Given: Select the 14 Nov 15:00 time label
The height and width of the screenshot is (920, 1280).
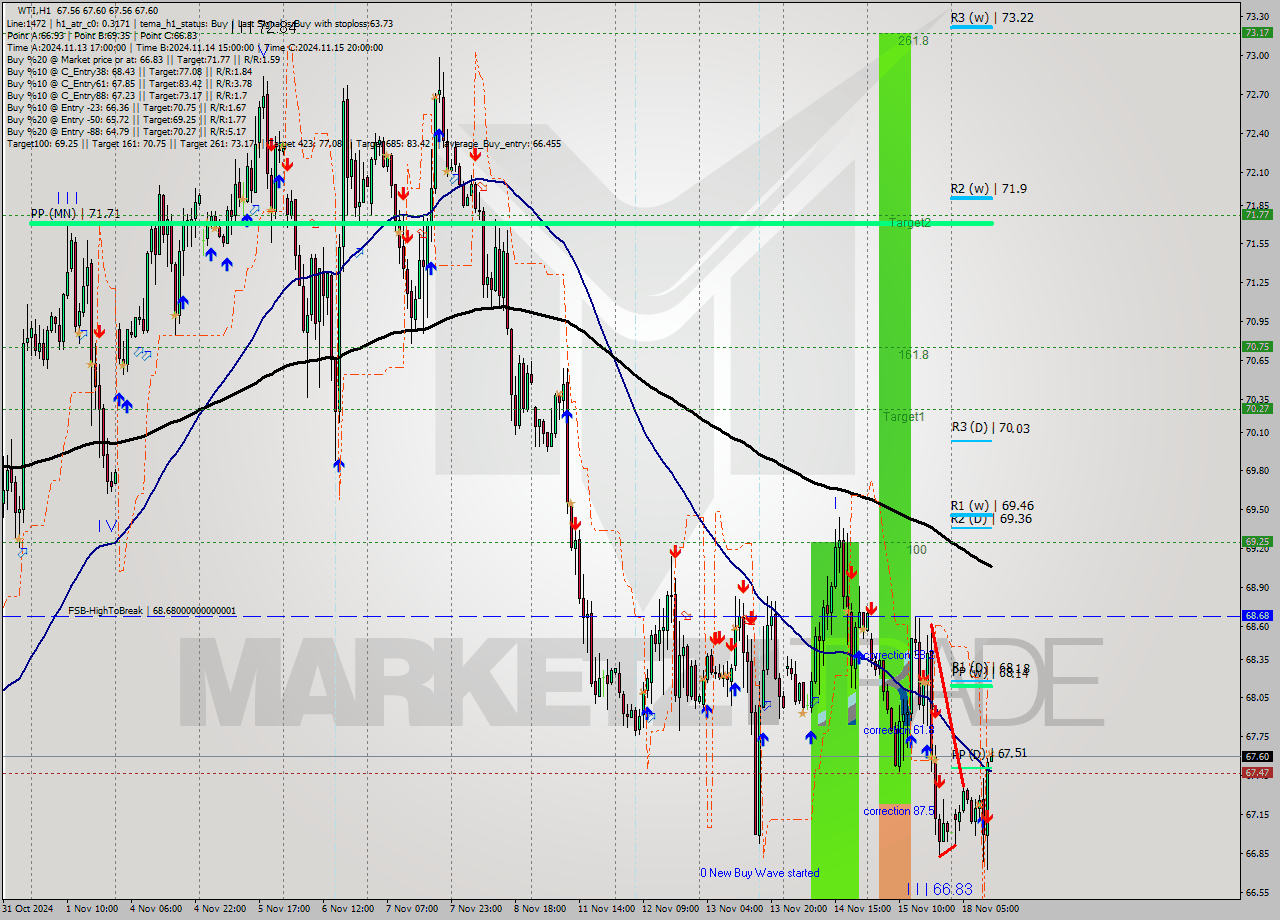Looking at the screenshot, I should [x=863, y=909].
